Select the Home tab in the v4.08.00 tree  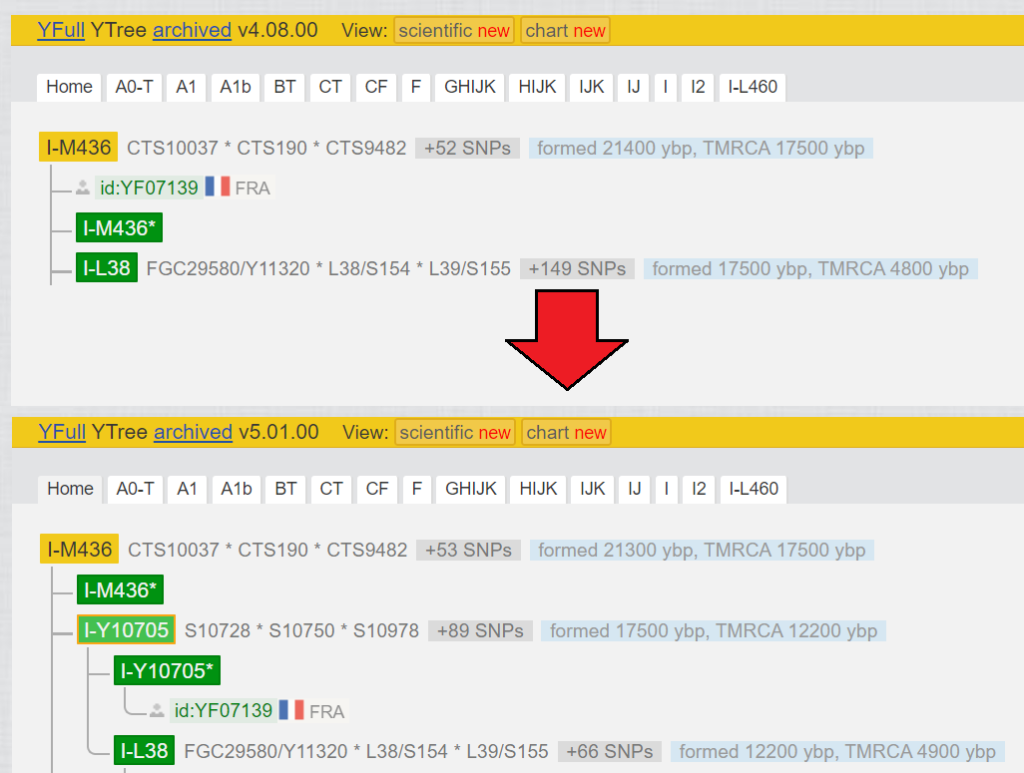click(x=69, y=87)
